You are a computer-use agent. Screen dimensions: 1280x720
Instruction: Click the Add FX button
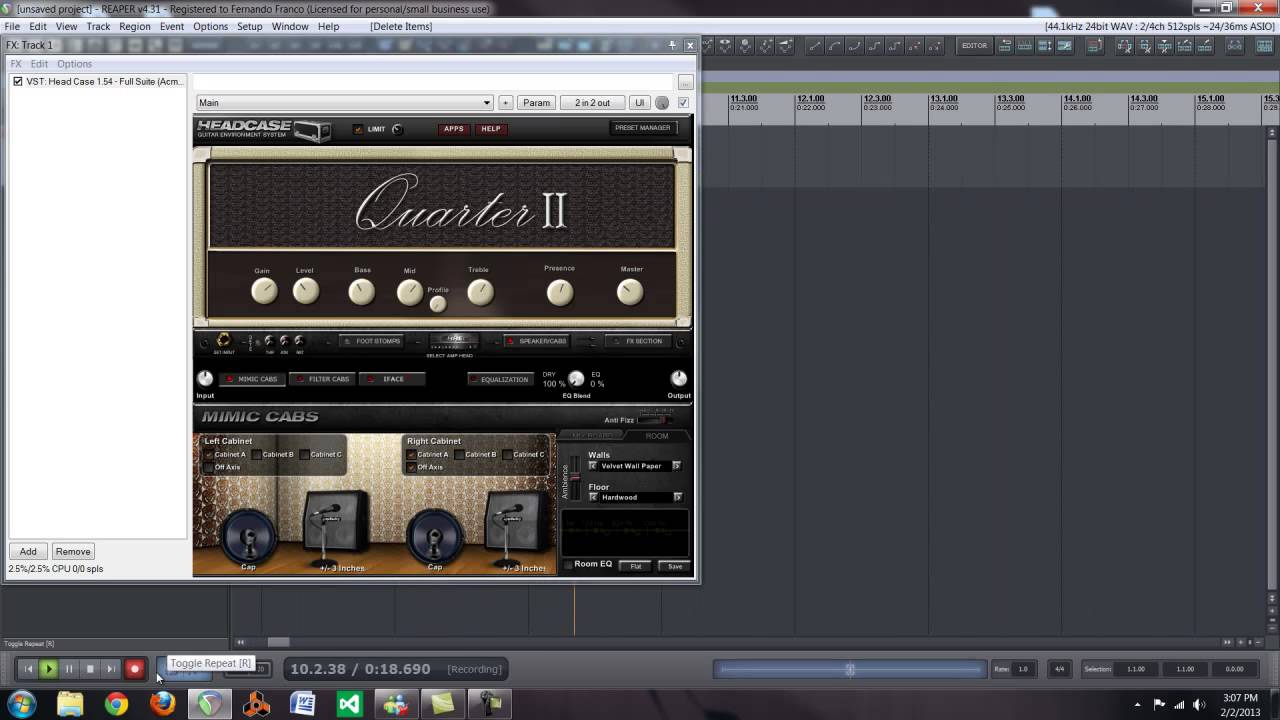[x=28, y=551]
